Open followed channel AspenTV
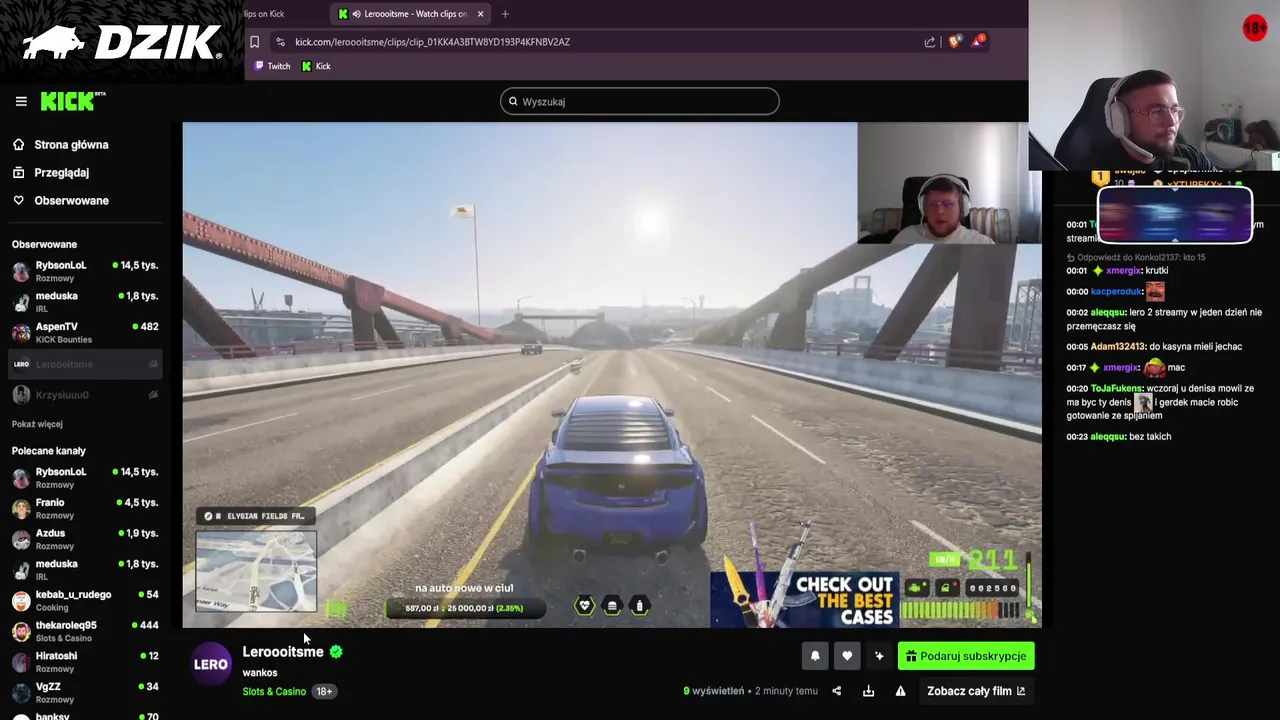Viewport: 1280px width, 720px height. 85,333
